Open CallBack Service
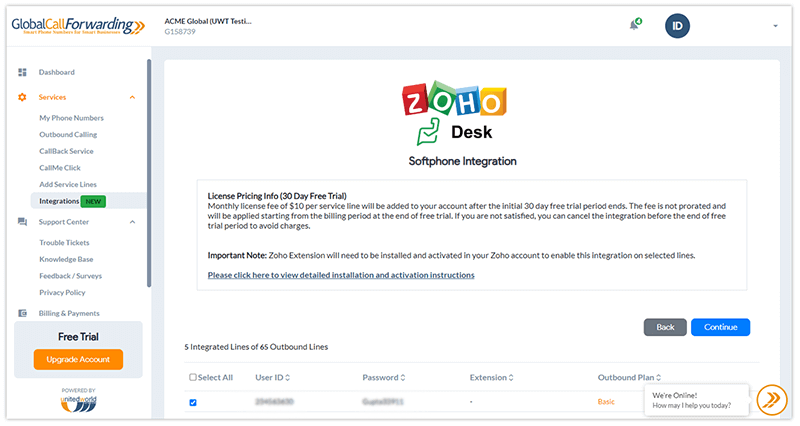 point(66,152)
